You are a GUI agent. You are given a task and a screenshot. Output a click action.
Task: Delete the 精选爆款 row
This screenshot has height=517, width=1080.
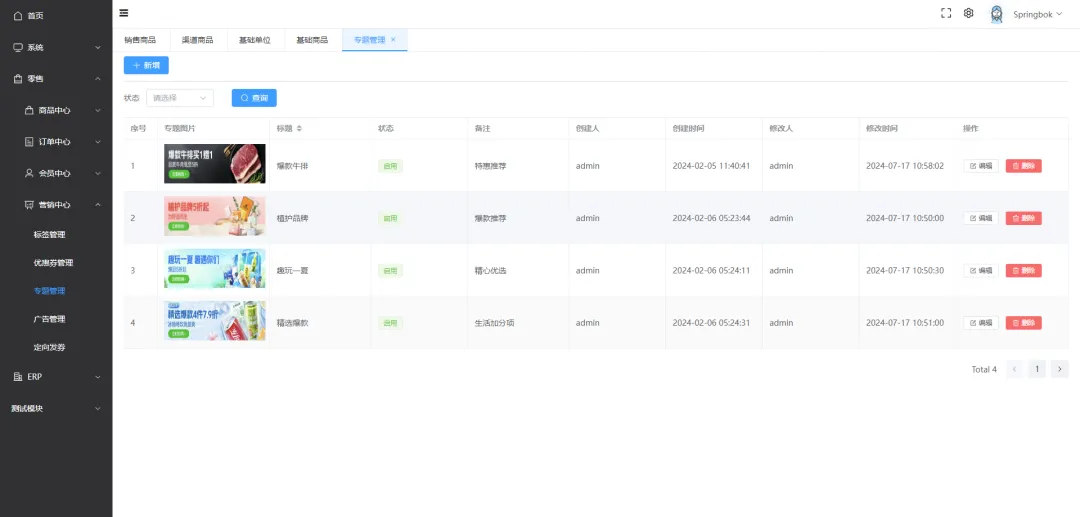pos(1024,323)
